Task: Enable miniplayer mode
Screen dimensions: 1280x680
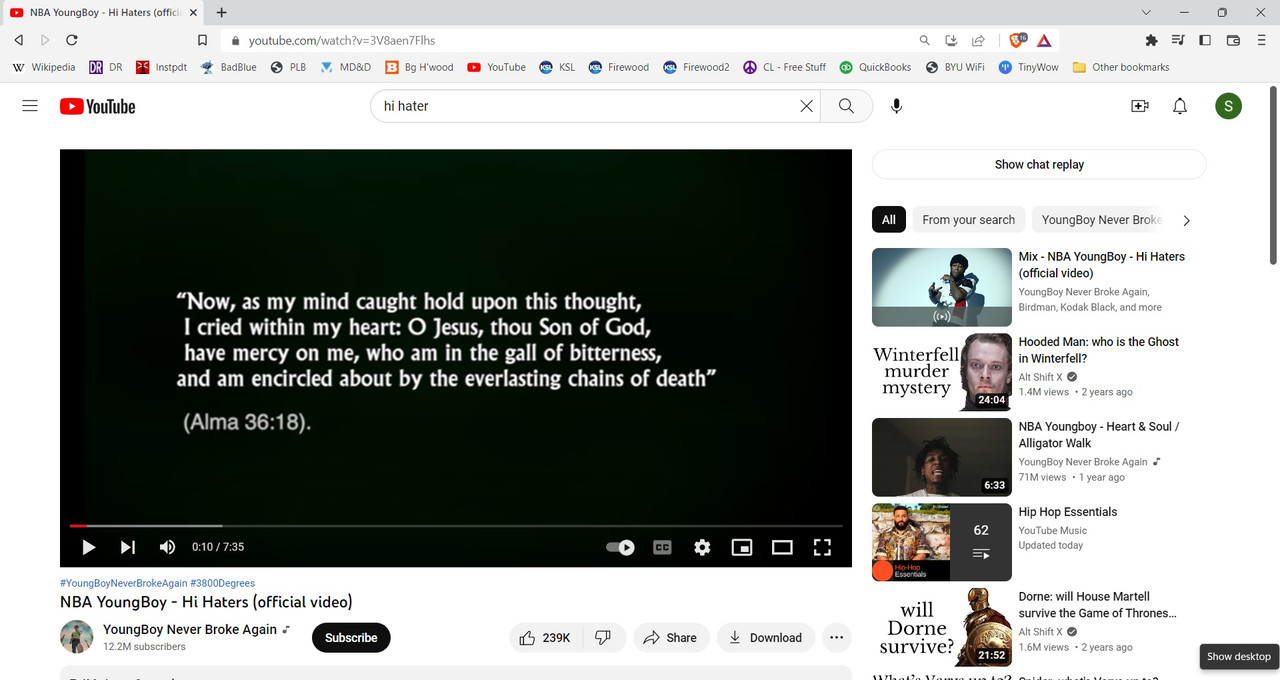Action: [x=742, y=547]
